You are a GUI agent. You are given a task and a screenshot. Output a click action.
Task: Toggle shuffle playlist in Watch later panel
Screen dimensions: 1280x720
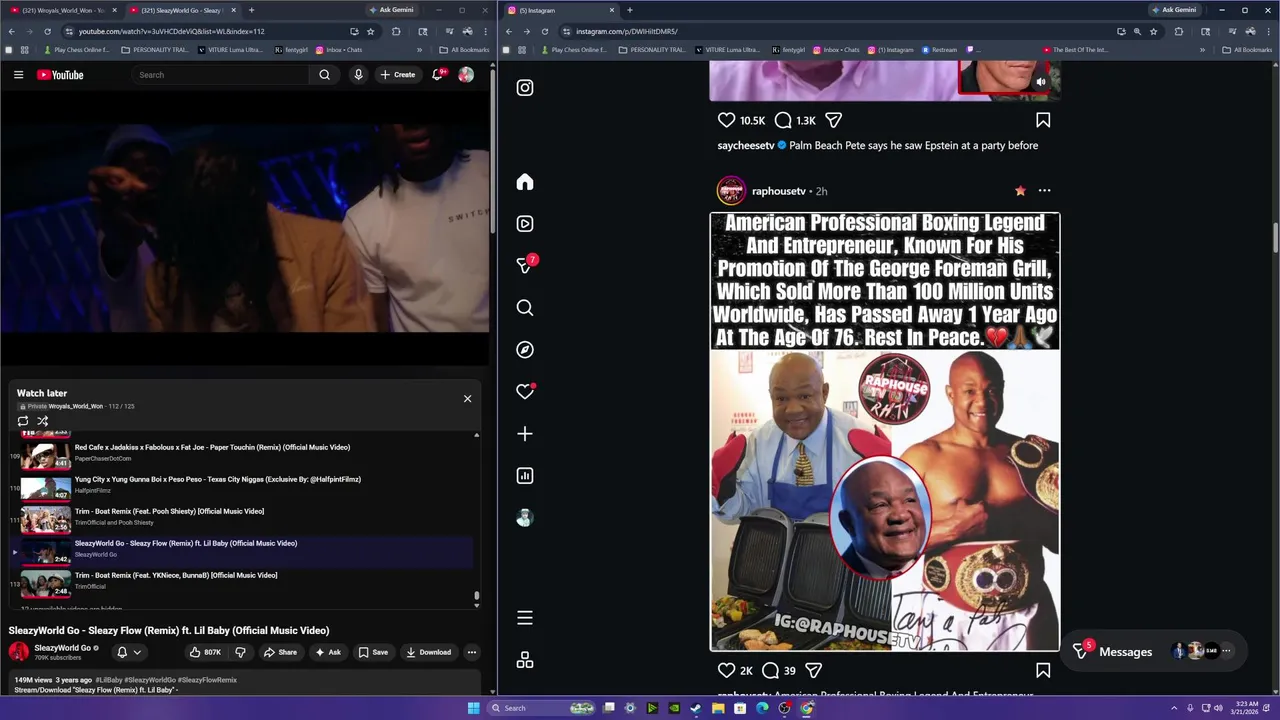point(42,421)
